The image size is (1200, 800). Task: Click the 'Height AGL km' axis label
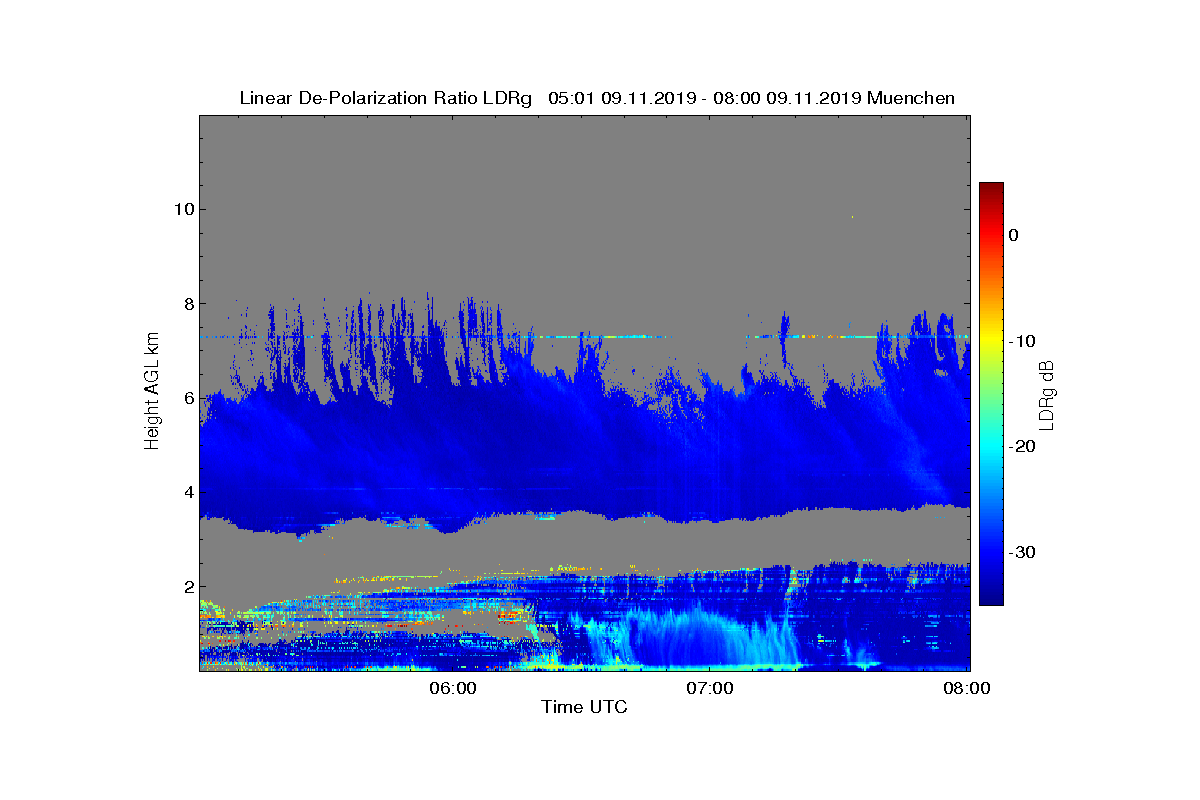coord(152,392)
